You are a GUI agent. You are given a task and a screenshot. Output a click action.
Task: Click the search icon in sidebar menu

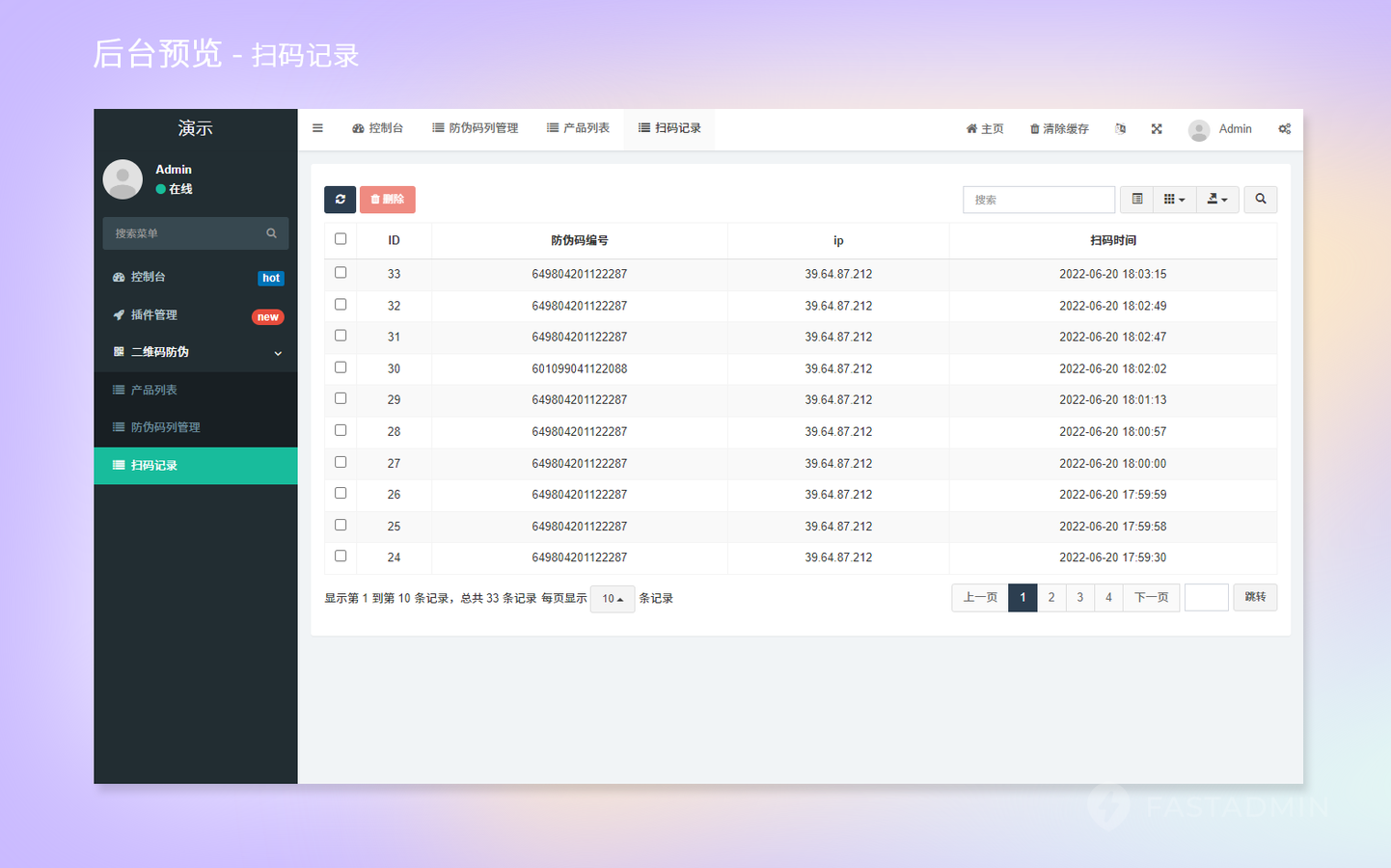click(x=271, y=233)
